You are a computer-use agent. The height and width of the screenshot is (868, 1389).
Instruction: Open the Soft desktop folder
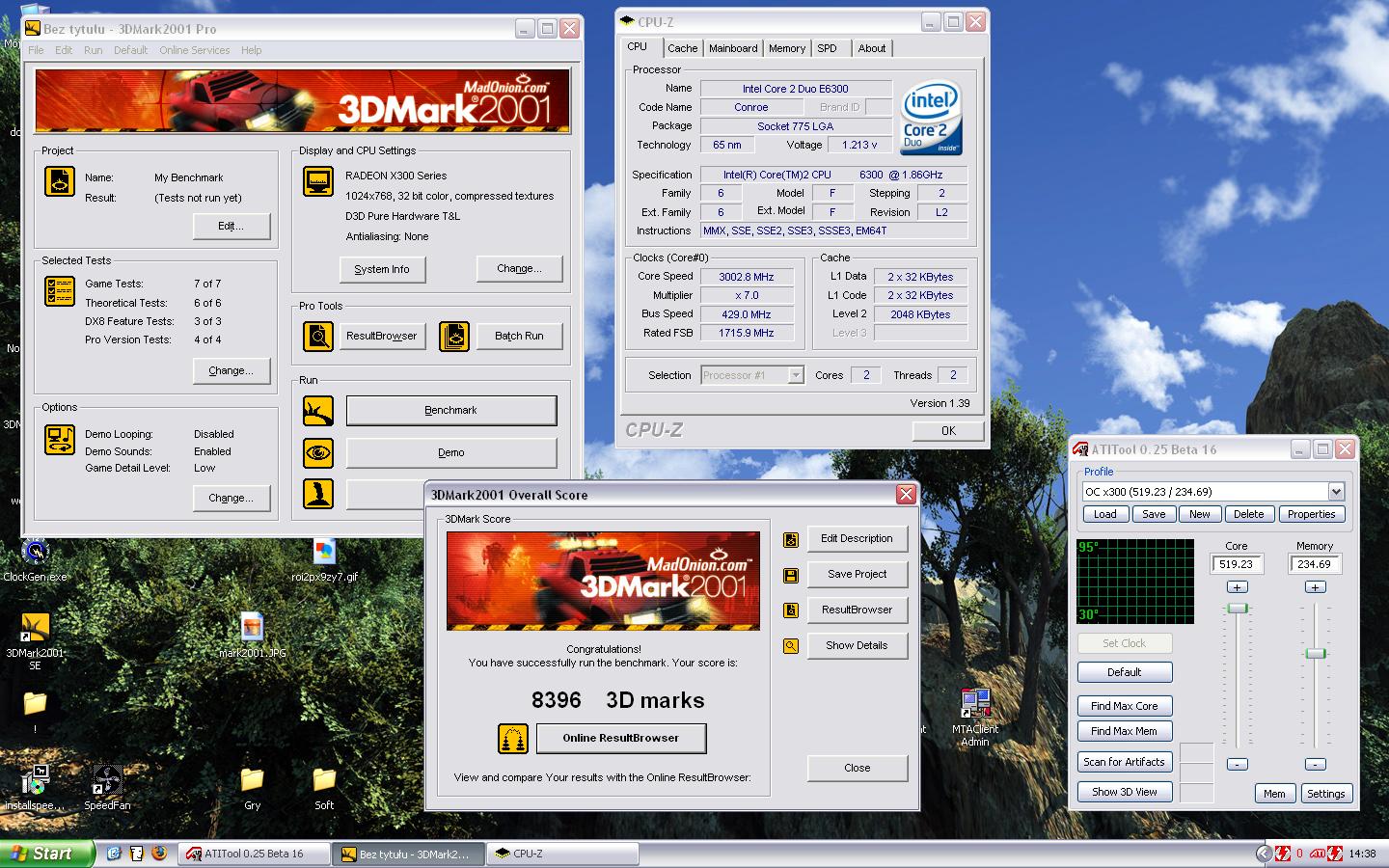pos(324,787)
